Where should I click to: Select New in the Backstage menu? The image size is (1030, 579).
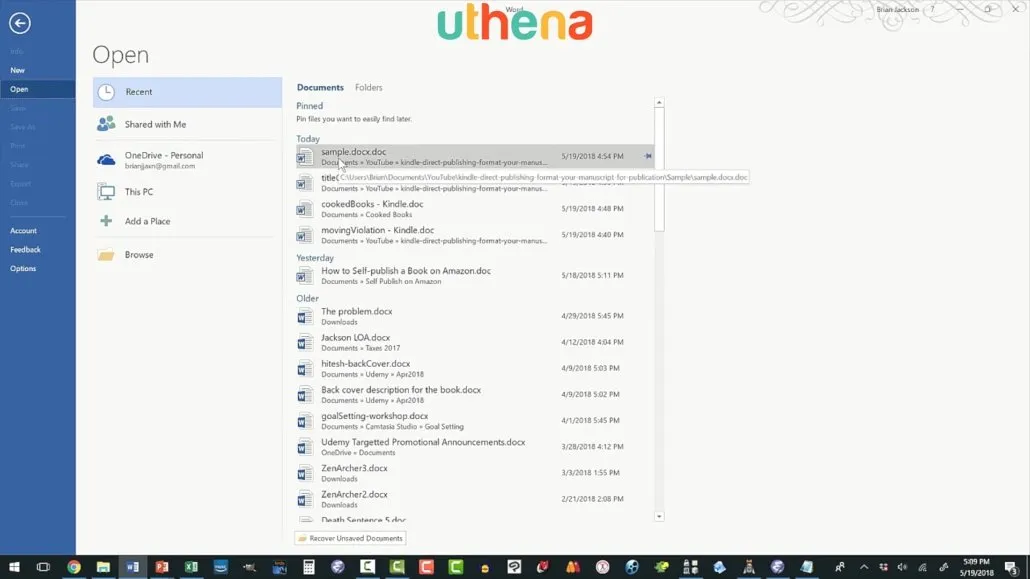37,70
